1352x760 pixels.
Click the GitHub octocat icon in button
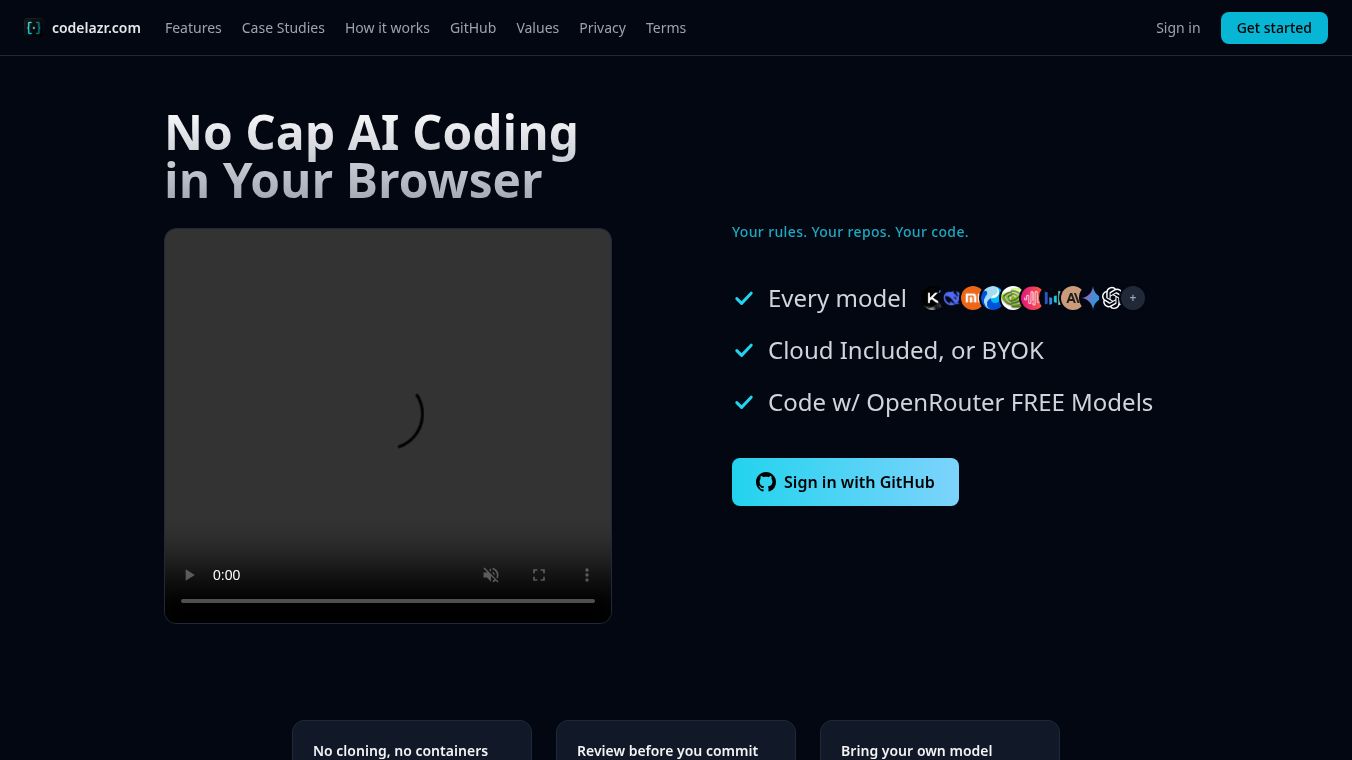pos(766,482)
